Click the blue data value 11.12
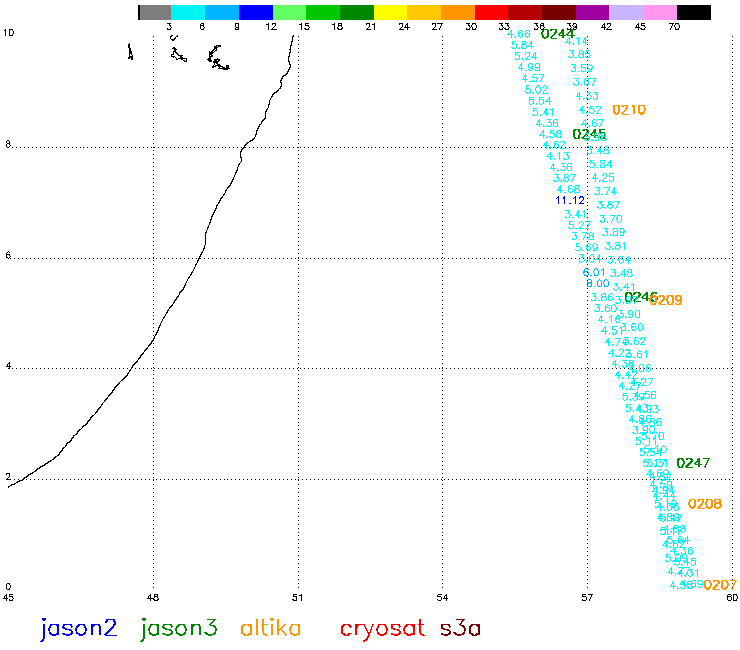Image resolution: width=740 pixels, height=650 pixels. (570, 200)
